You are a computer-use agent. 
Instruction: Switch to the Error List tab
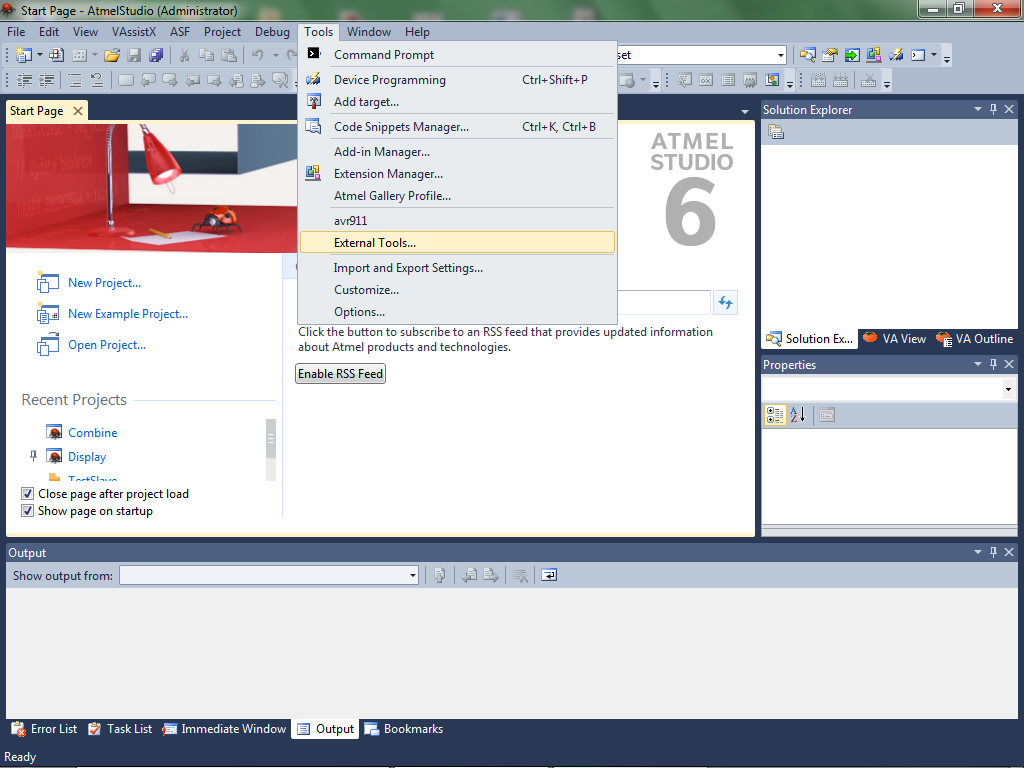(x=44, y=729)
